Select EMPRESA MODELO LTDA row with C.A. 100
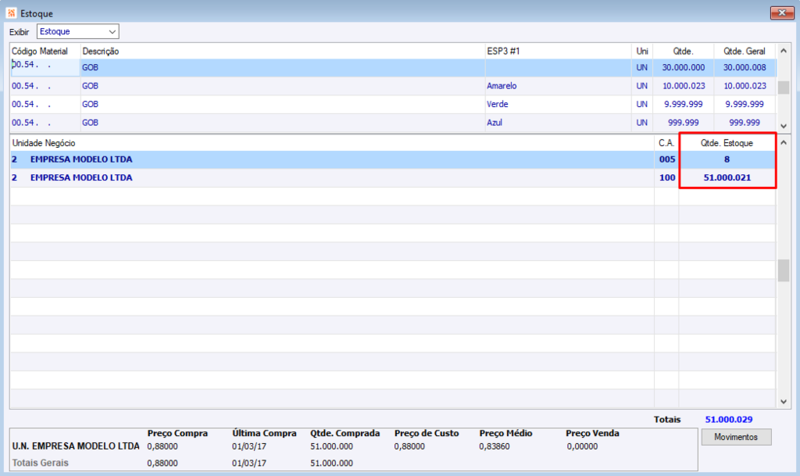 click(x=393, y=178)
